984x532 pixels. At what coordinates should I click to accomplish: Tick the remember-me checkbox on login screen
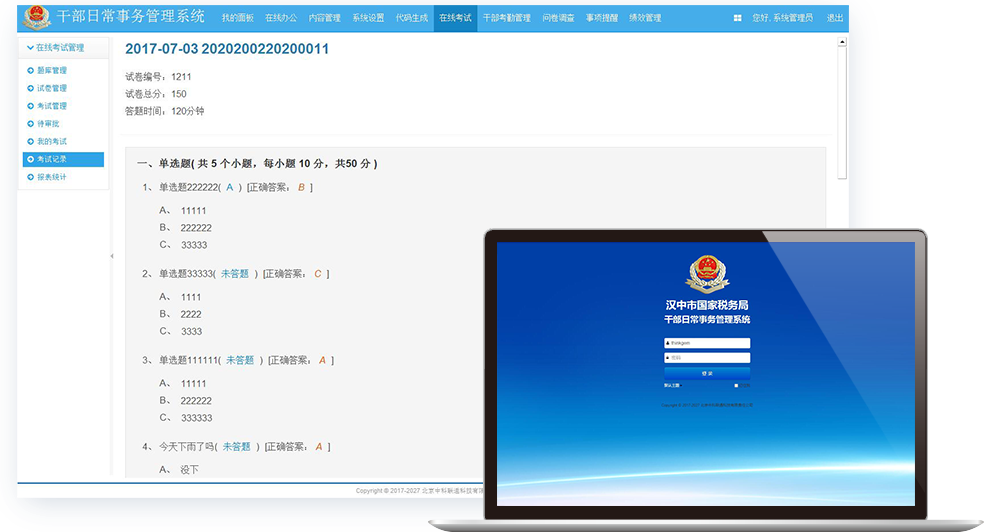[x=736, y=385]
